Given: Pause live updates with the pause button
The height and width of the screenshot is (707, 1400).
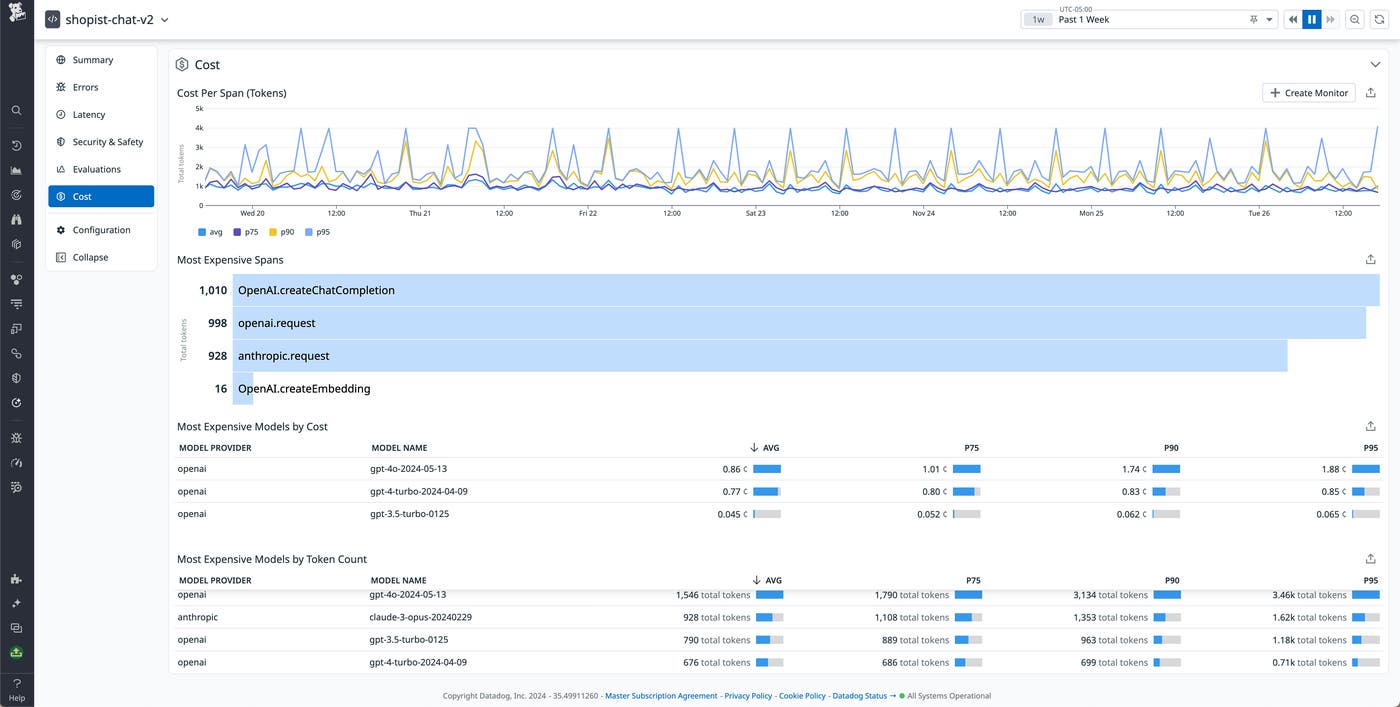Looking at the screenshot, I should (x=1311, y=18).
